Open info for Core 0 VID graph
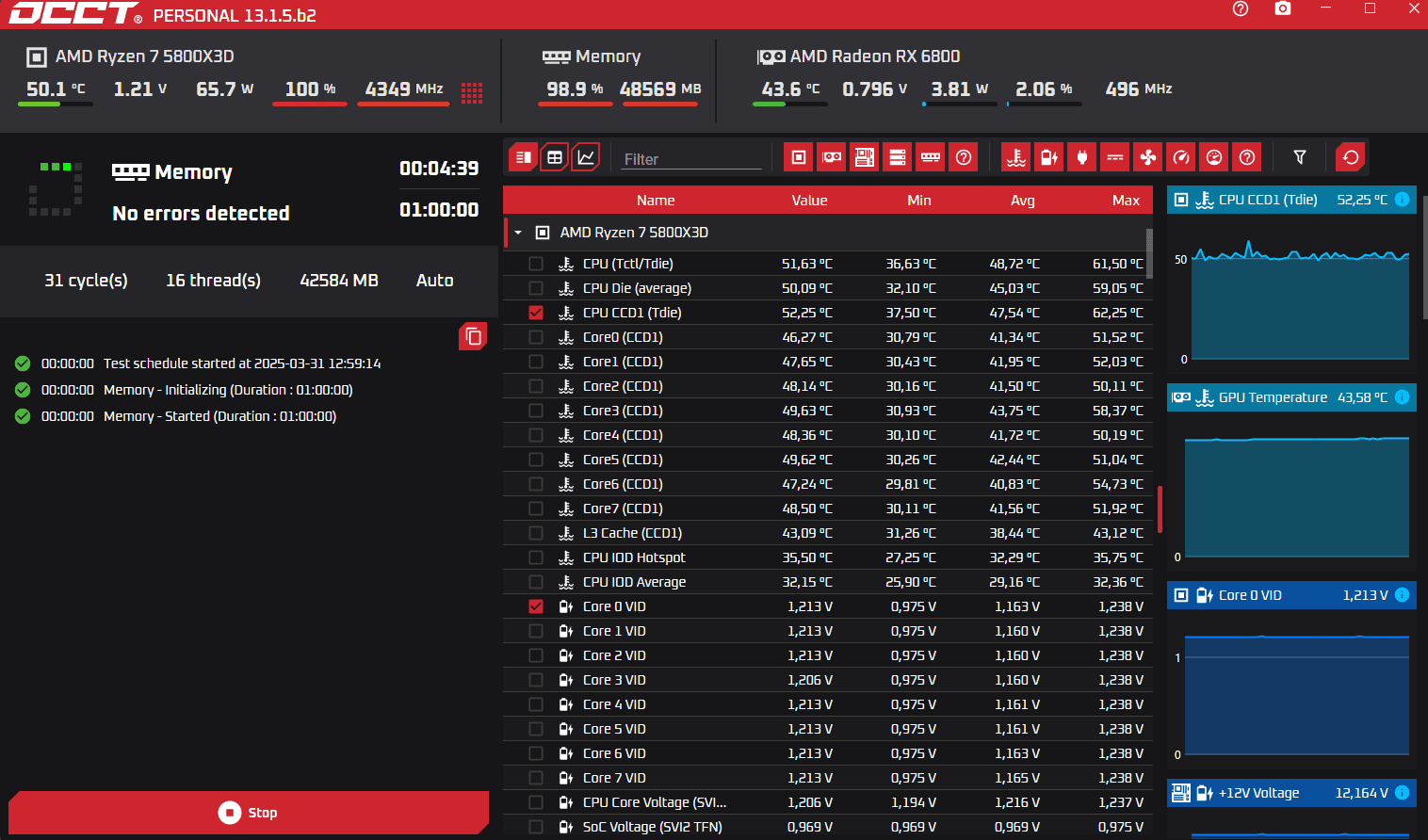Viewport: 1428px width, 840px height. click(1402, 595)
